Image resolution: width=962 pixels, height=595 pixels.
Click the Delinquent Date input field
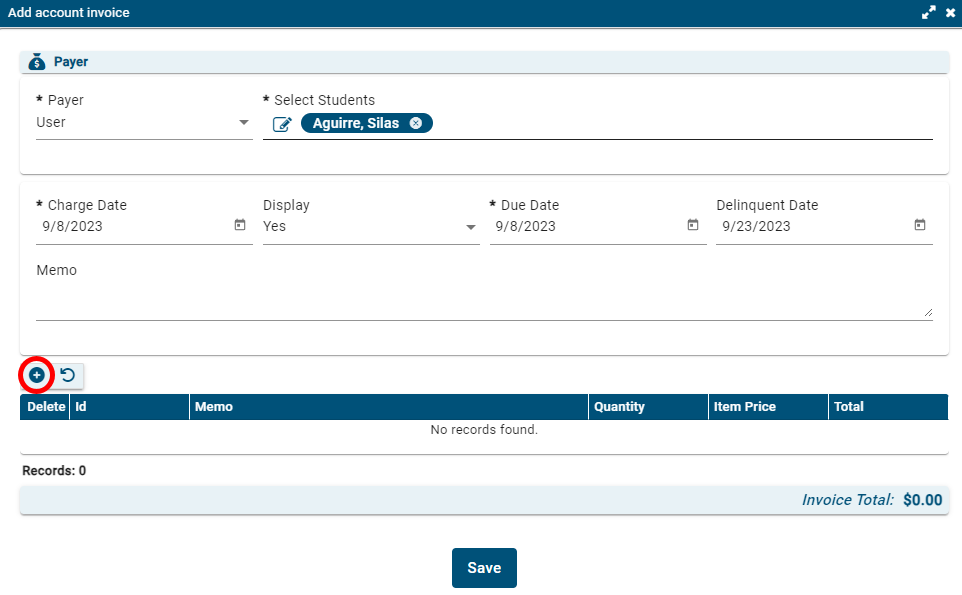(x=810, y=227)
